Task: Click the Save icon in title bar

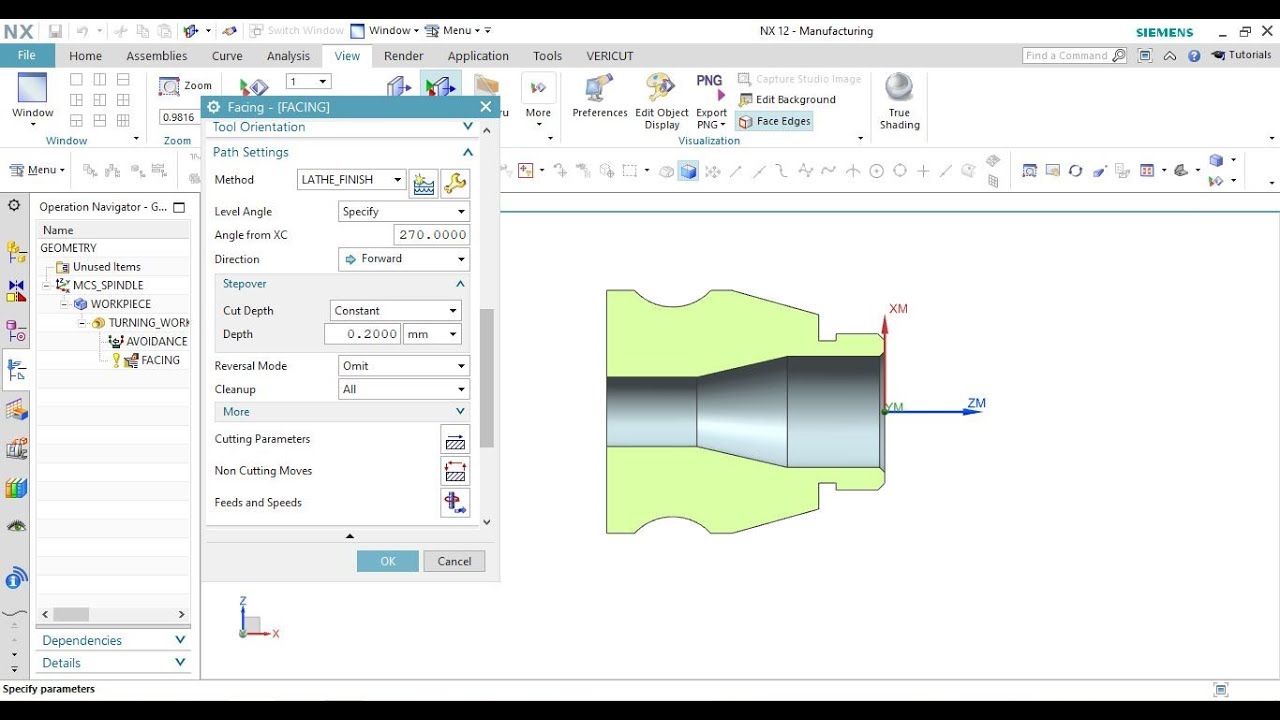Action: click(x=55, y=31)
